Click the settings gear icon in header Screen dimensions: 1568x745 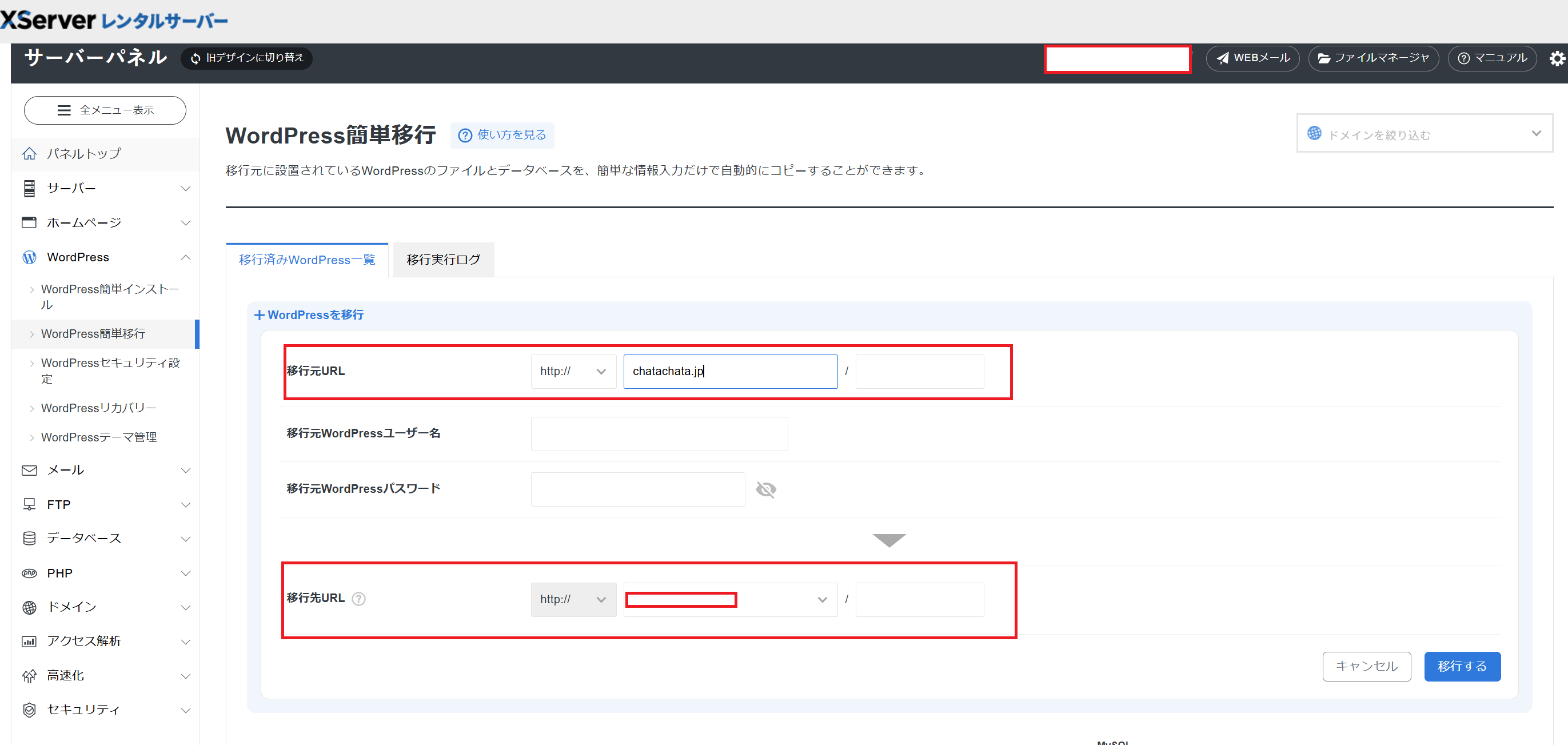tap(1557, 58)
